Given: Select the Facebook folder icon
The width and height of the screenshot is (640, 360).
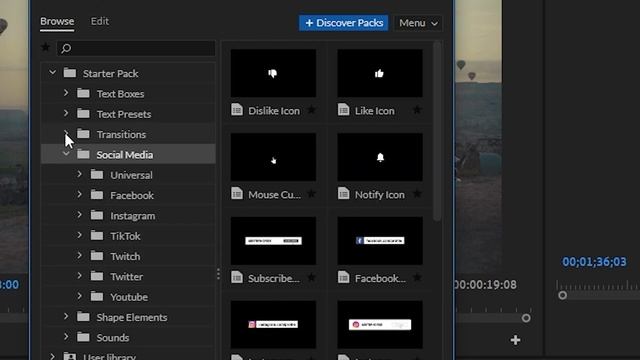Looking at the screenshot, I should point(97,195).
